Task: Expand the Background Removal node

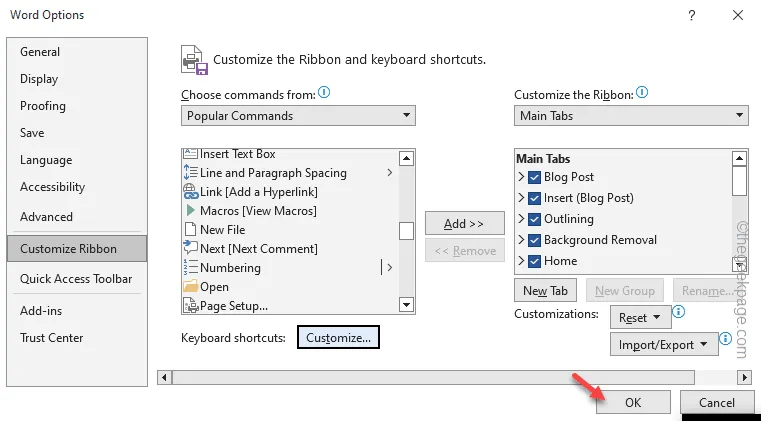Action: click(x=521, y=239)
